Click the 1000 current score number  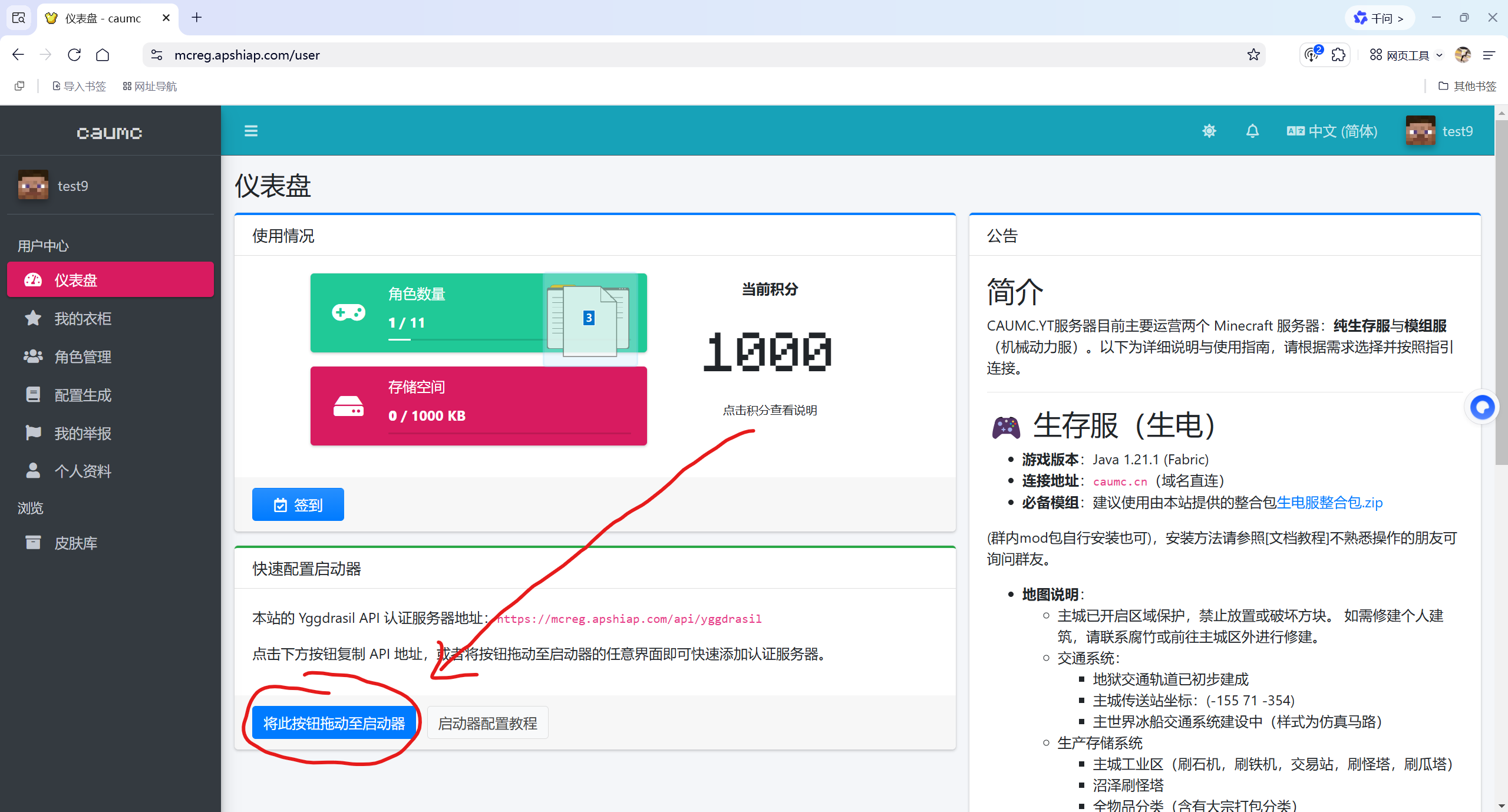[768, 352]
